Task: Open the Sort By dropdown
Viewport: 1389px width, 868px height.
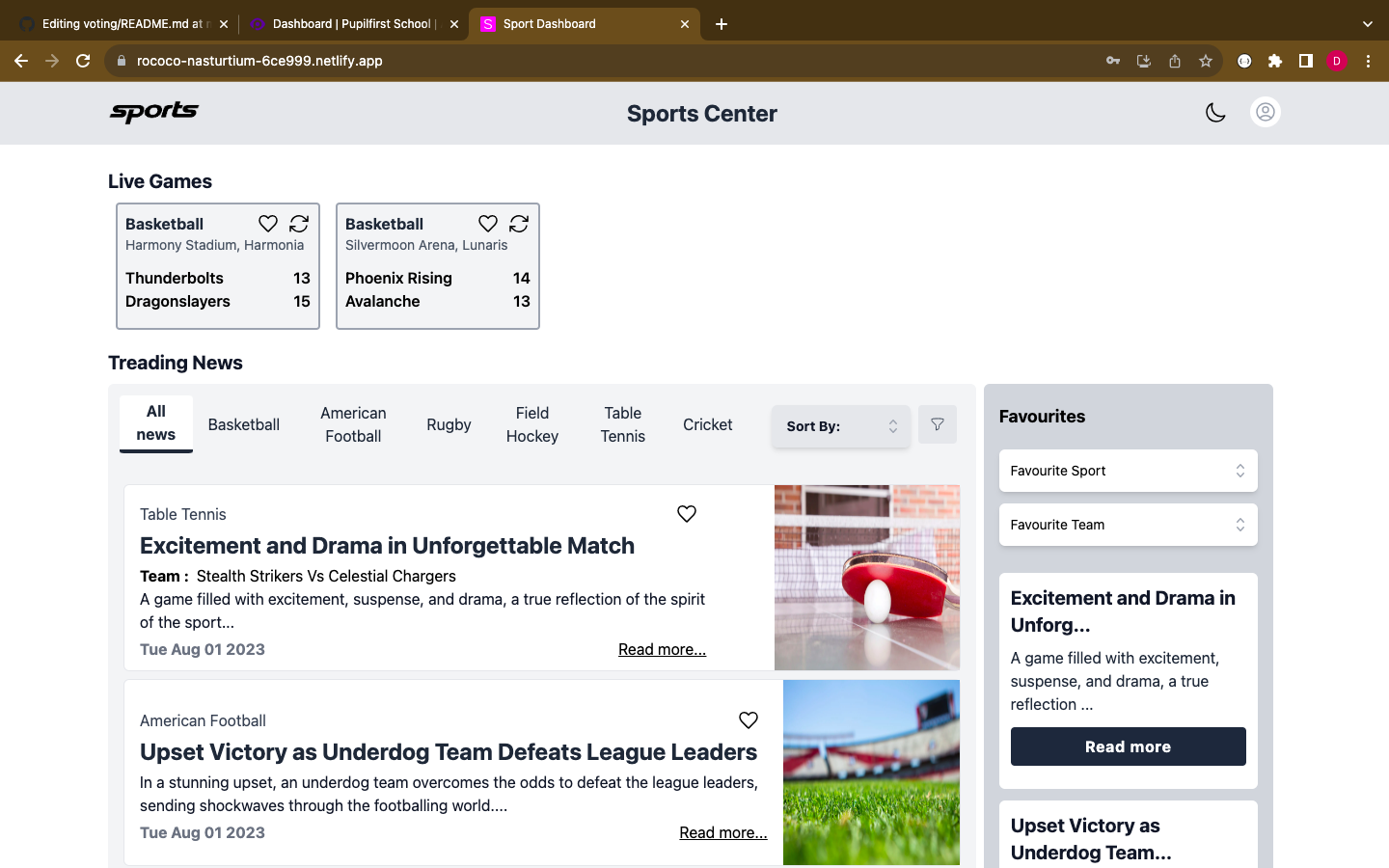Action: (x=839, y=424)
